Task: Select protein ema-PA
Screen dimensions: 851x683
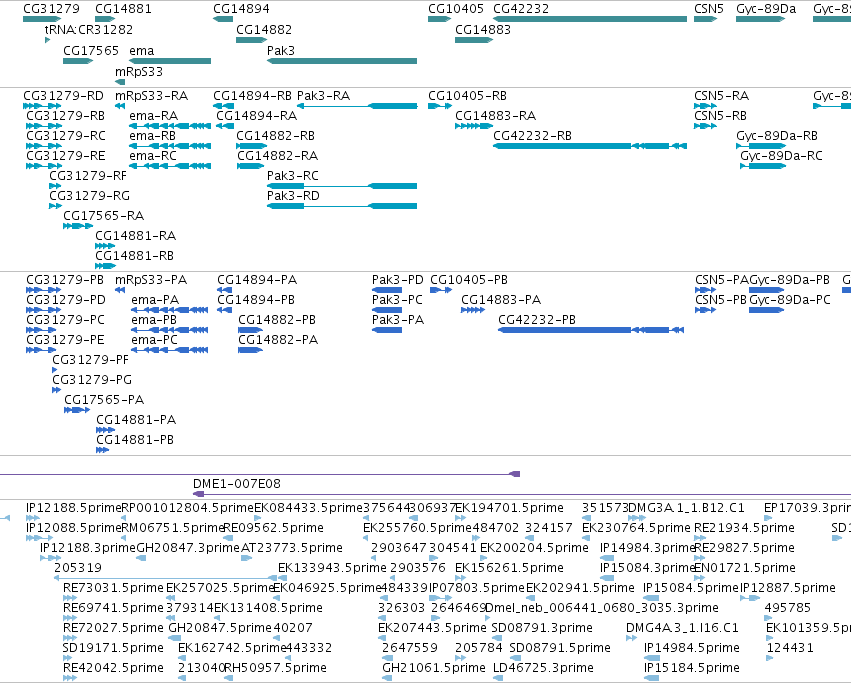Action: tap(170, 310)
